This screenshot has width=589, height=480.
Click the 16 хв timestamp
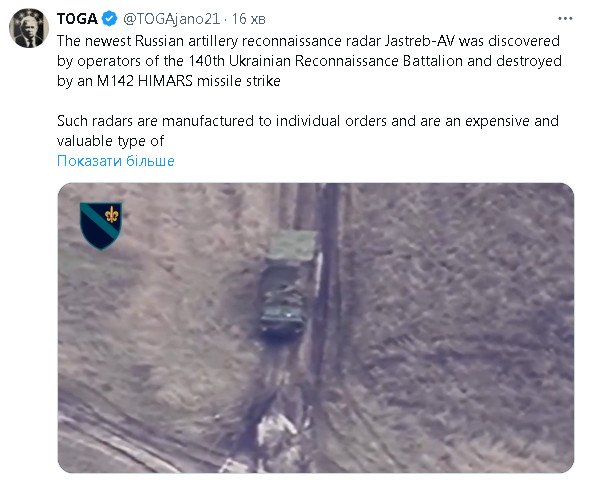point(249,19)
